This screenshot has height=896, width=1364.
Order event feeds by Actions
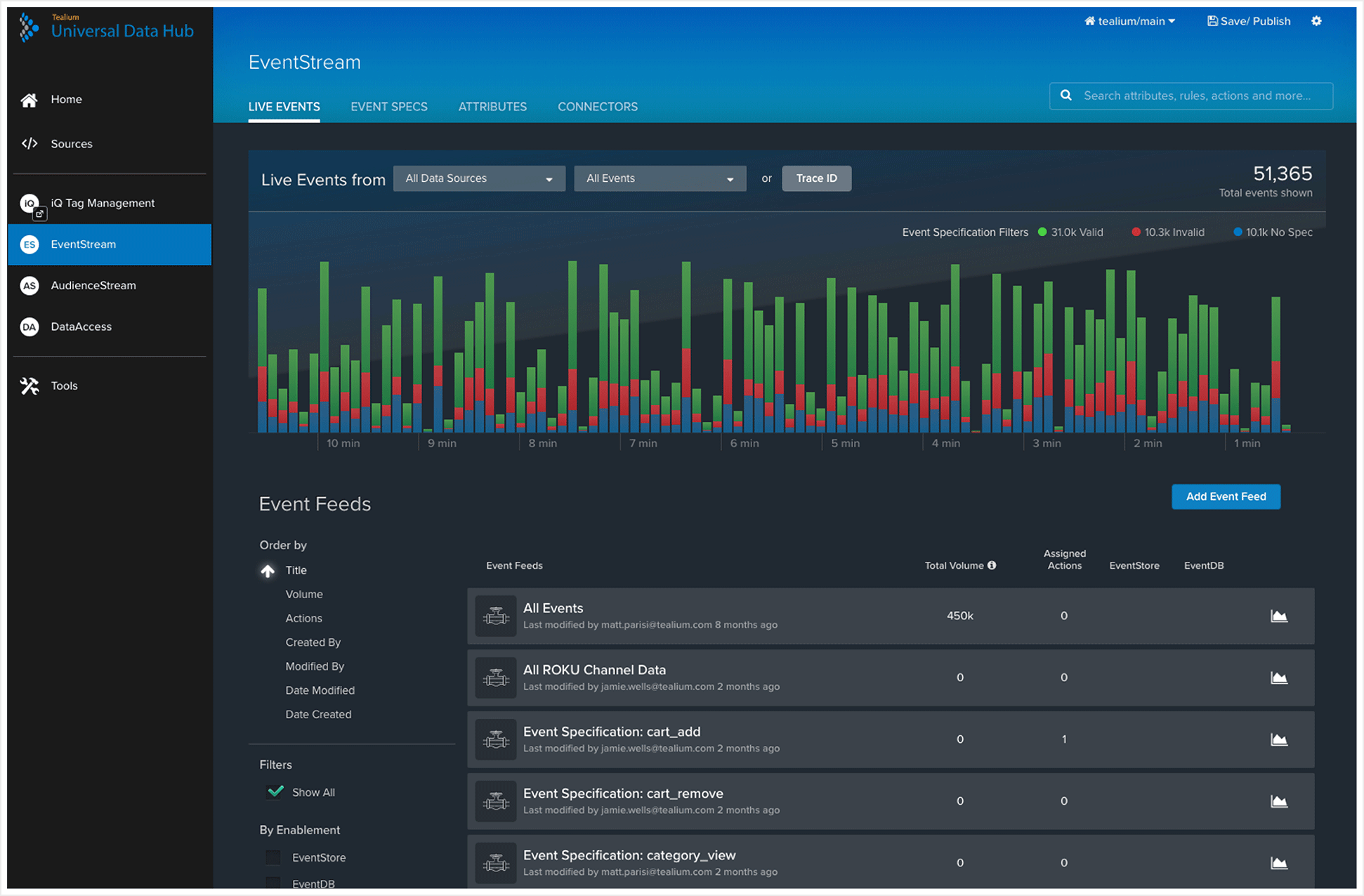click(303, 618)
